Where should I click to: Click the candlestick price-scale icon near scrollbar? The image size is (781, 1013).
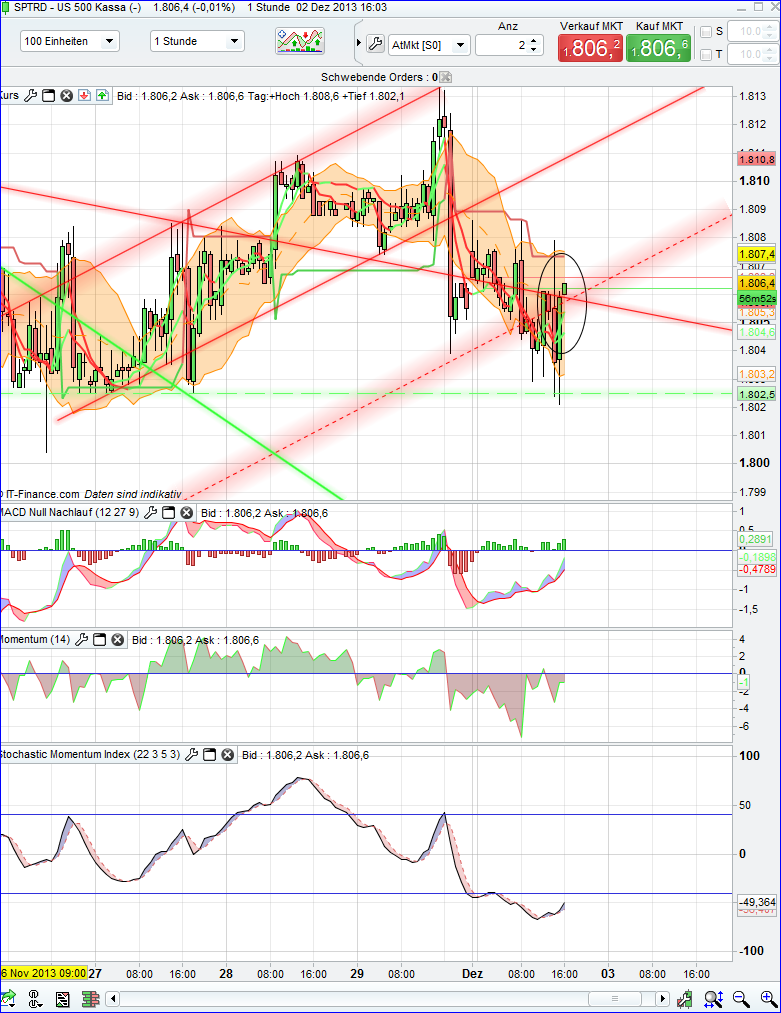coord(685,999)
